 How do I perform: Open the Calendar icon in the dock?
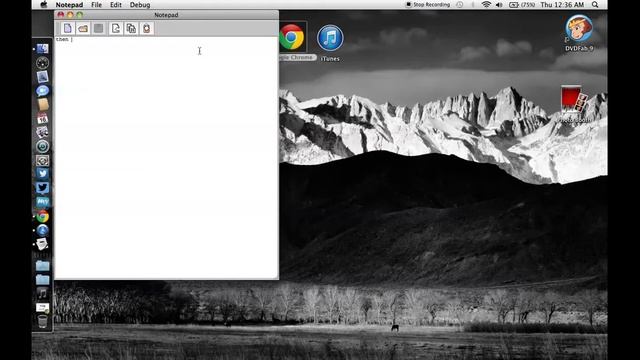[x=42, y=118]
